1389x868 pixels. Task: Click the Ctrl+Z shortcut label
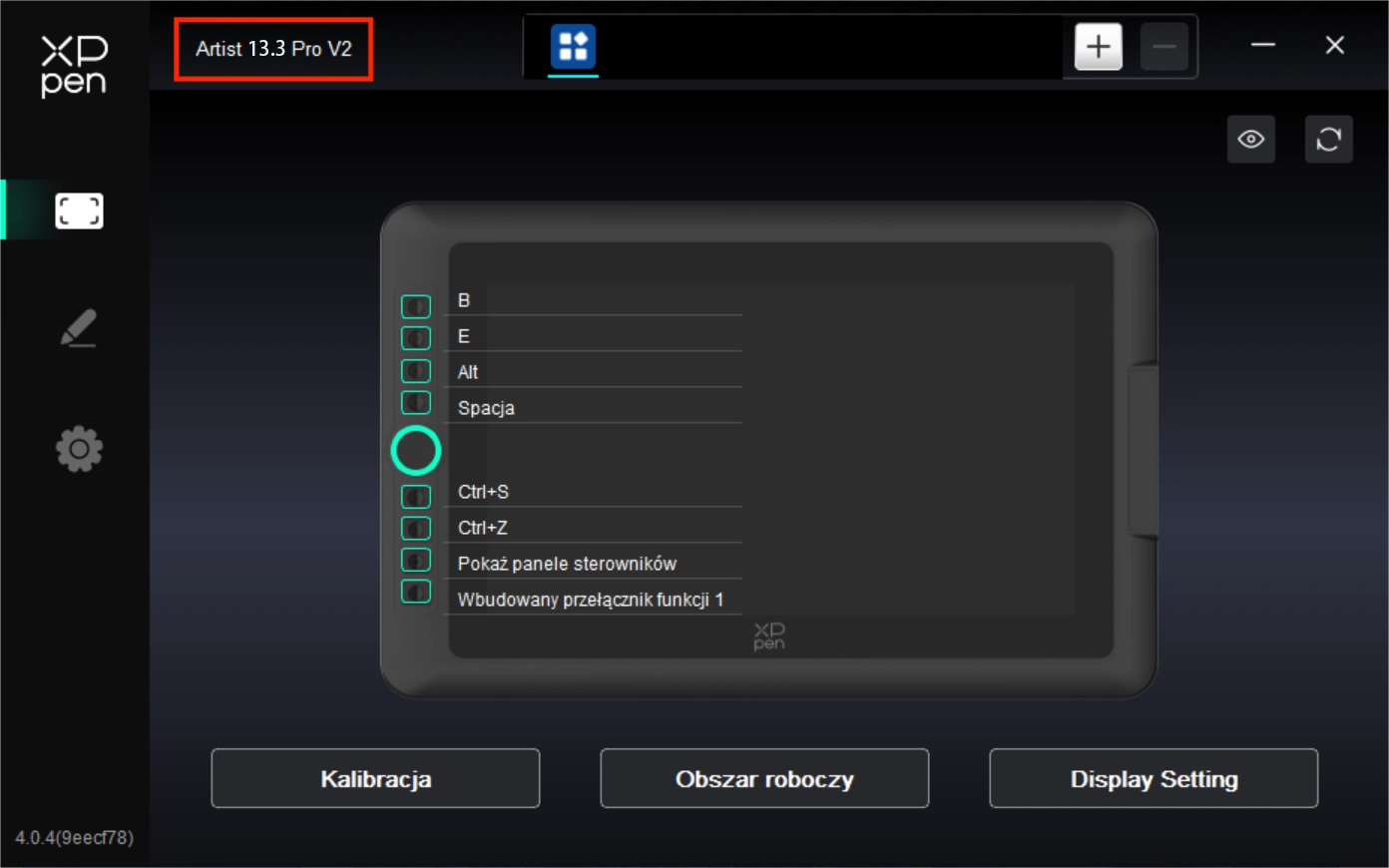point(483,528)
